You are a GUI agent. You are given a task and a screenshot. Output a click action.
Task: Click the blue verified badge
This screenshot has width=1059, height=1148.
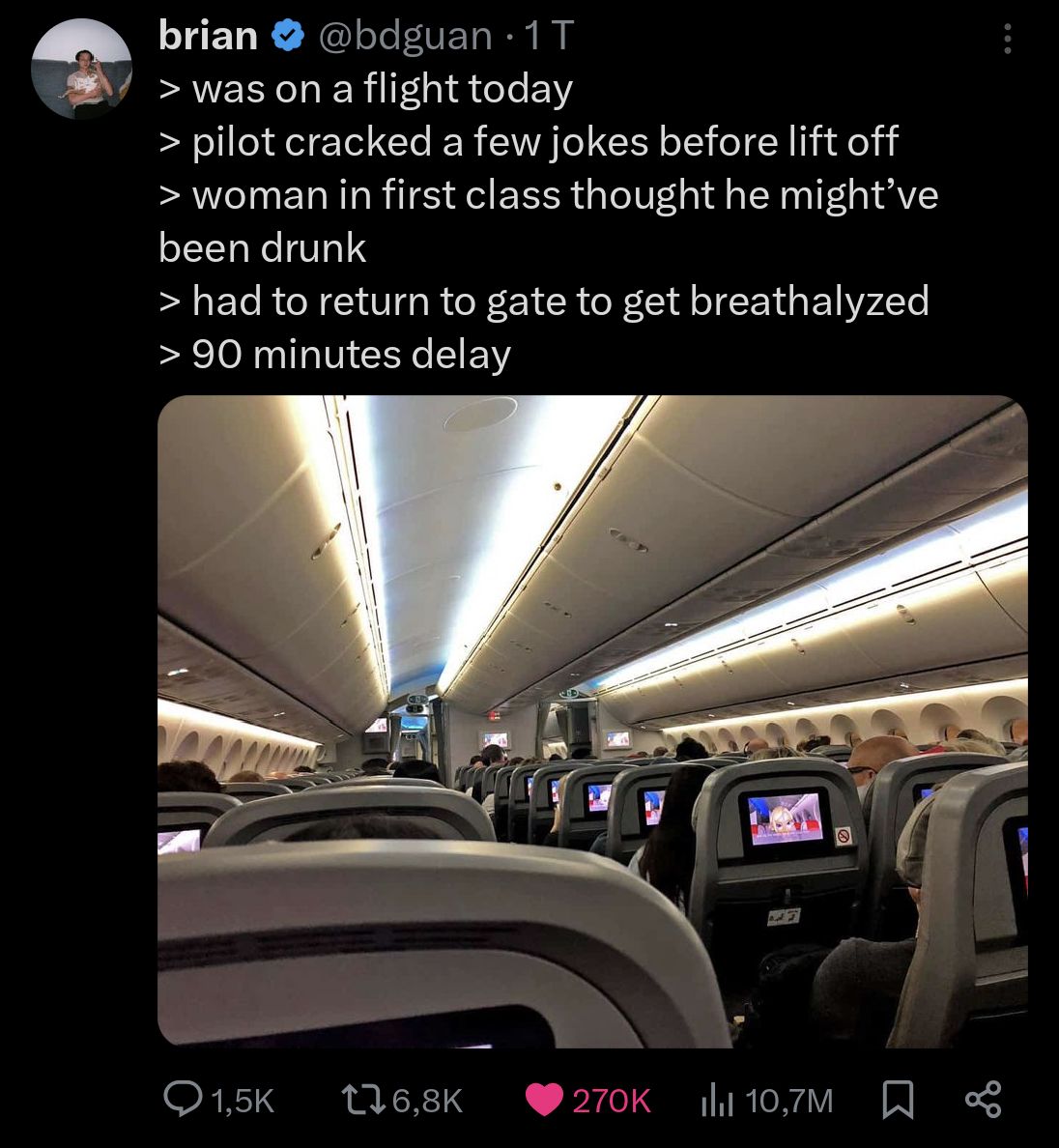tap(288, 36)
